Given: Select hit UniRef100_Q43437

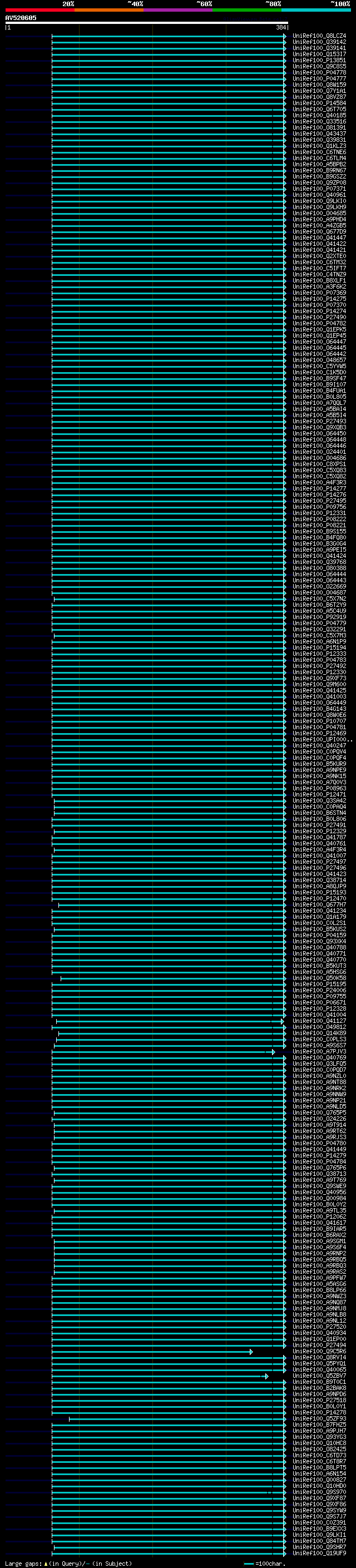Looking at the screenshot, I should (319, 134).
